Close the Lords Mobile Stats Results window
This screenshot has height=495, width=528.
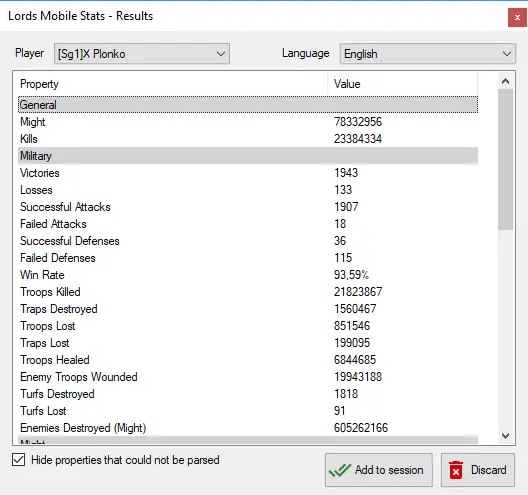tap(517, 18)
